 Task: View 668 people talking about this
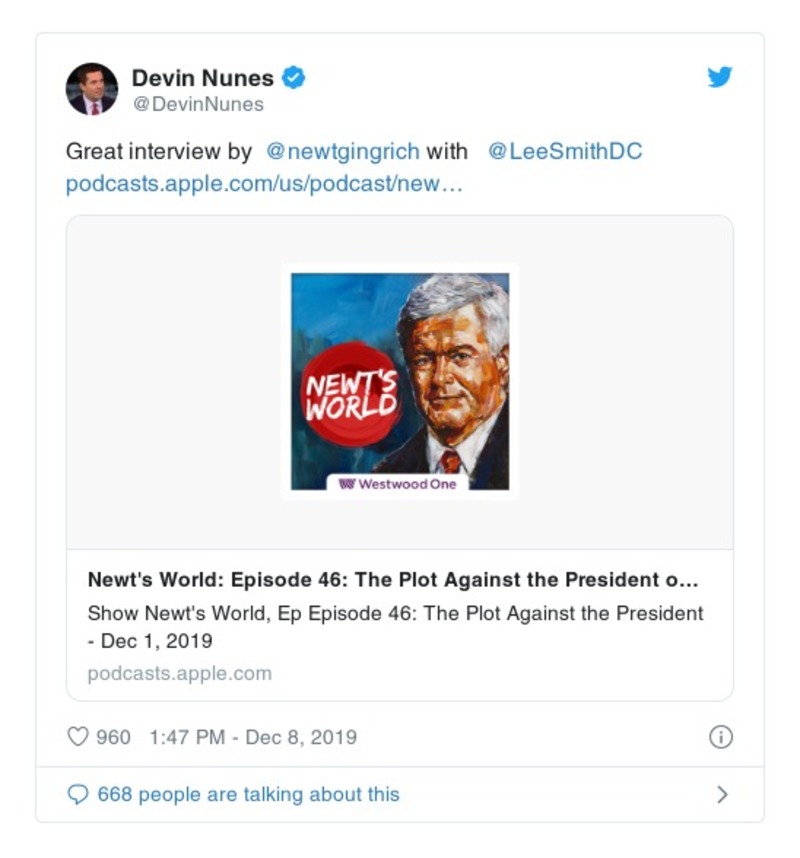[x=248, y=794]
